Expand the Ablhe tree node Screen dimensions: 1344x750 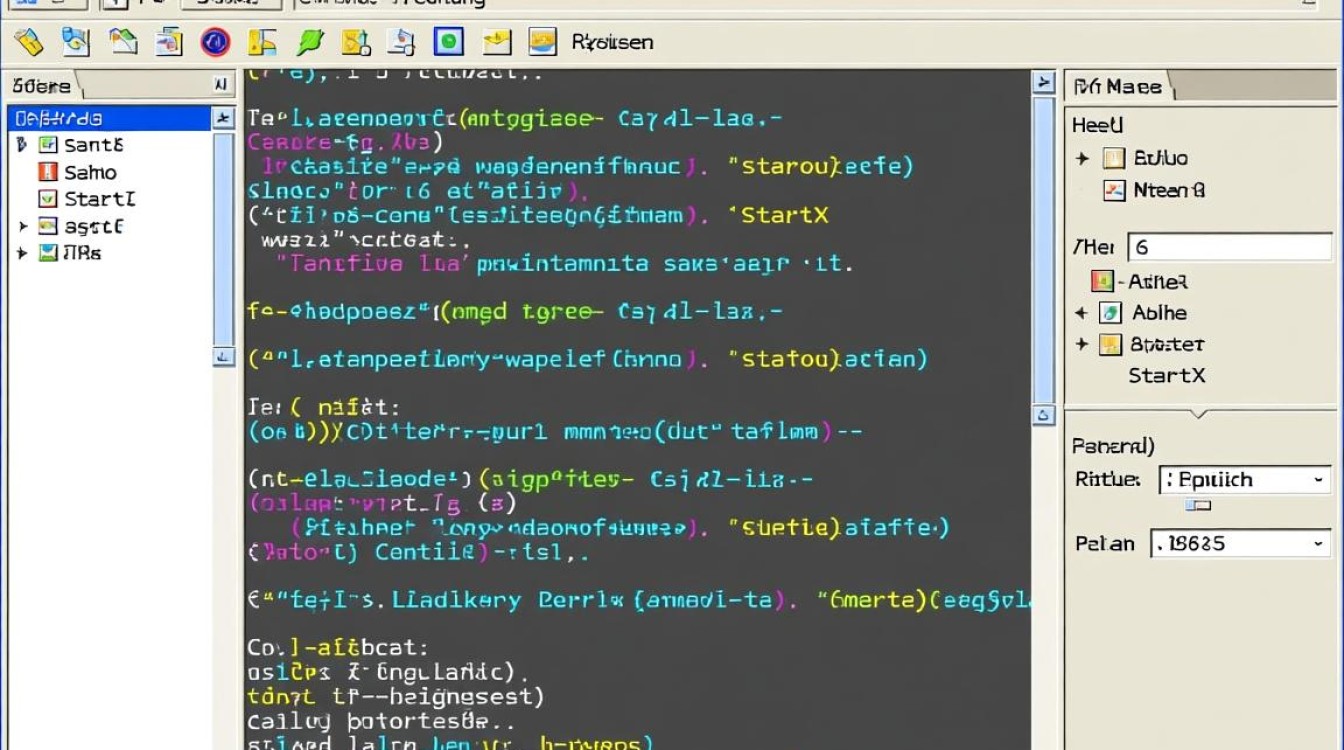coord(1081,314)
